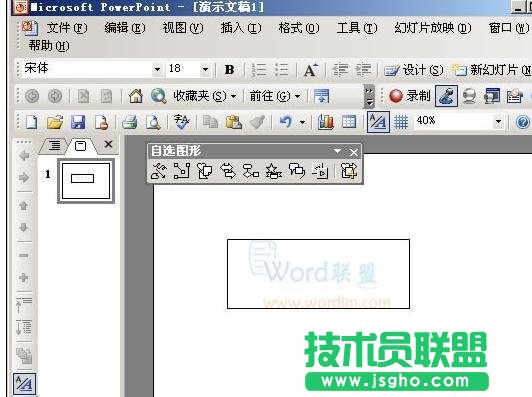This screenshot has height=397, width=532.
Task: Expand the web toolbar options chevron
Action: pos(369,96)
